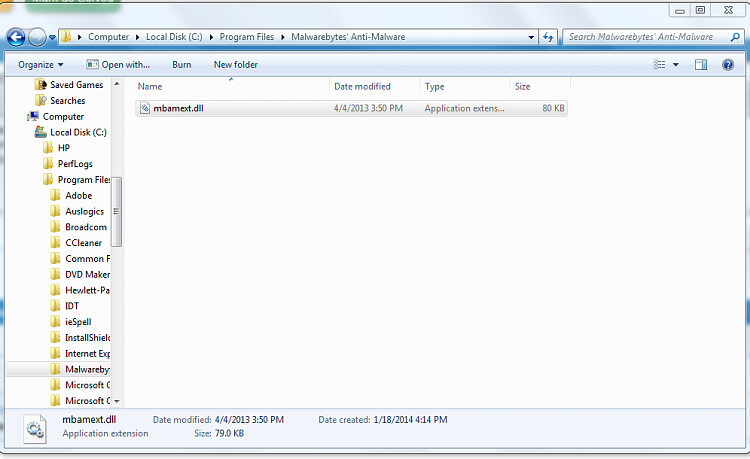Open the Common Files folder in tree
Screen dimensions: 750x459
pos(88,258)
